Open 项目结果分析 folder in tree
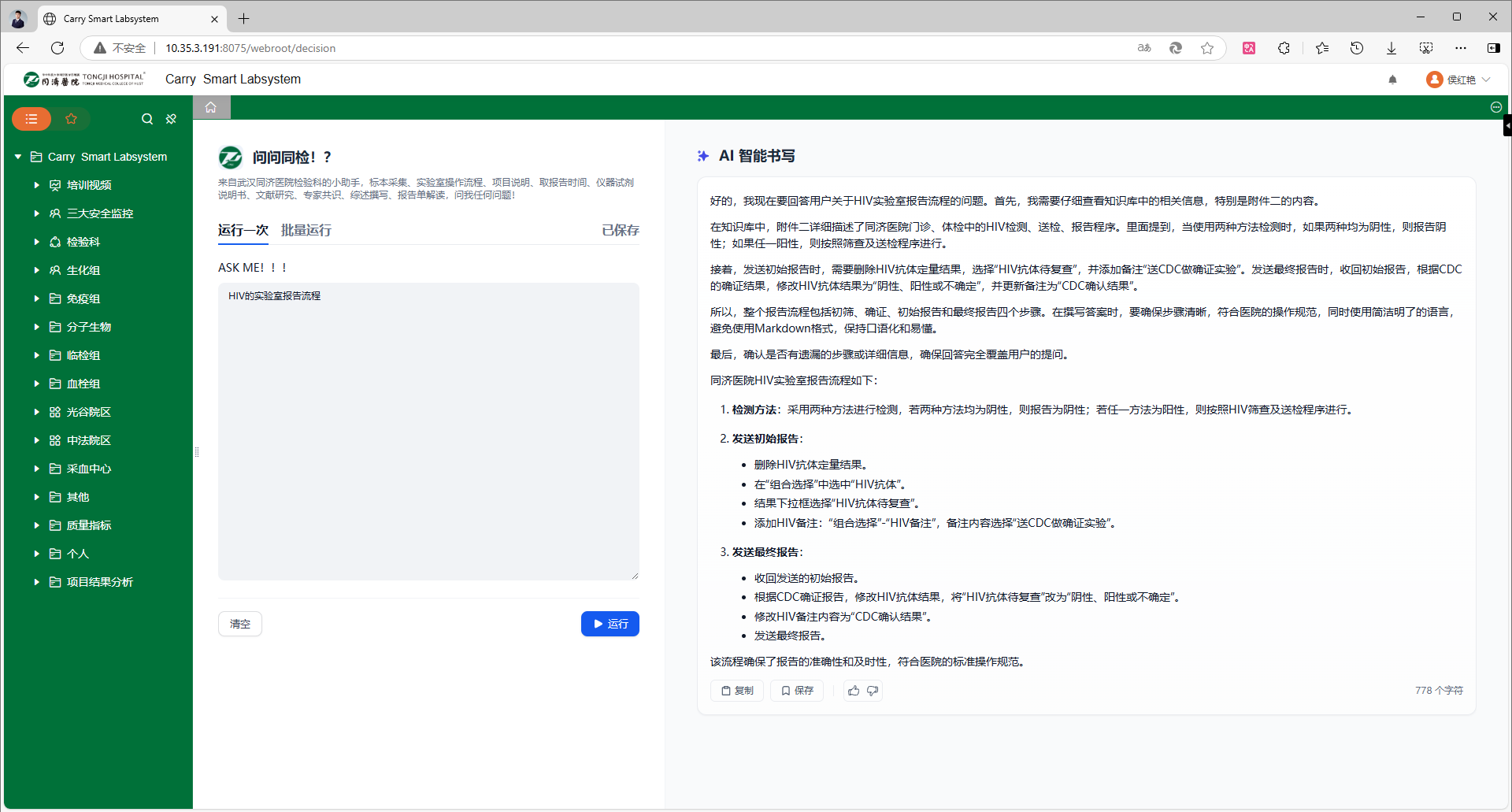This screenshot has width=1512, height=812. tap(99, 582)
